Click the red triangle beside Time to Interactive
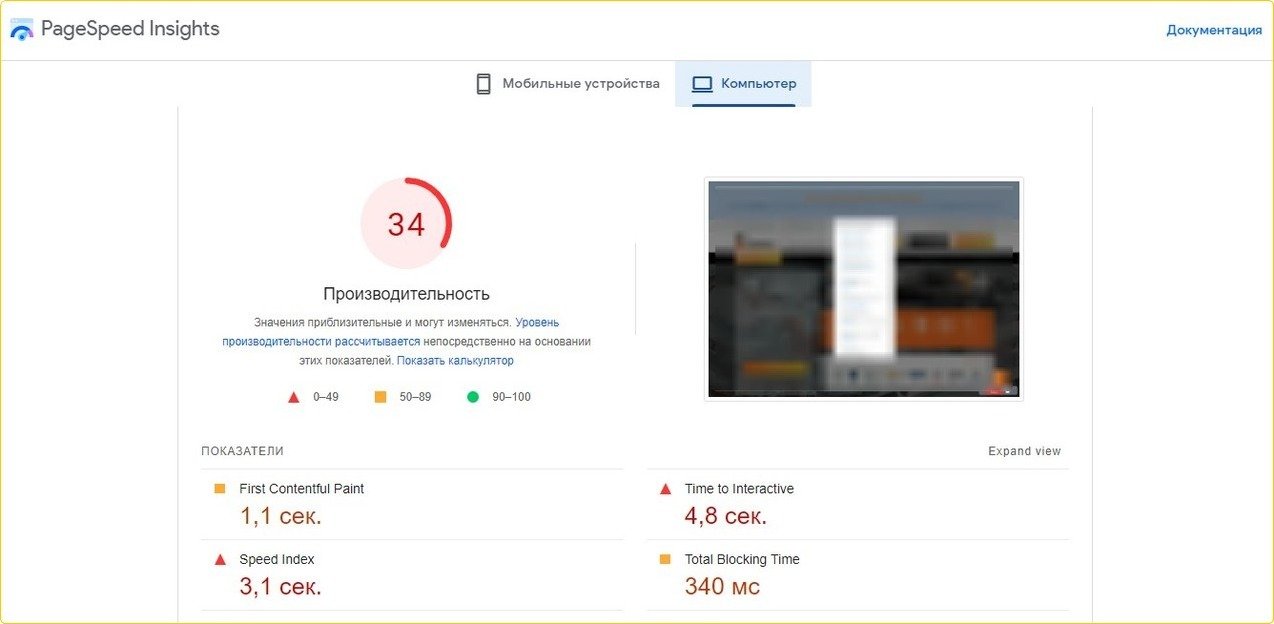This screenshot has height=624, width=1274. (665, 489)
